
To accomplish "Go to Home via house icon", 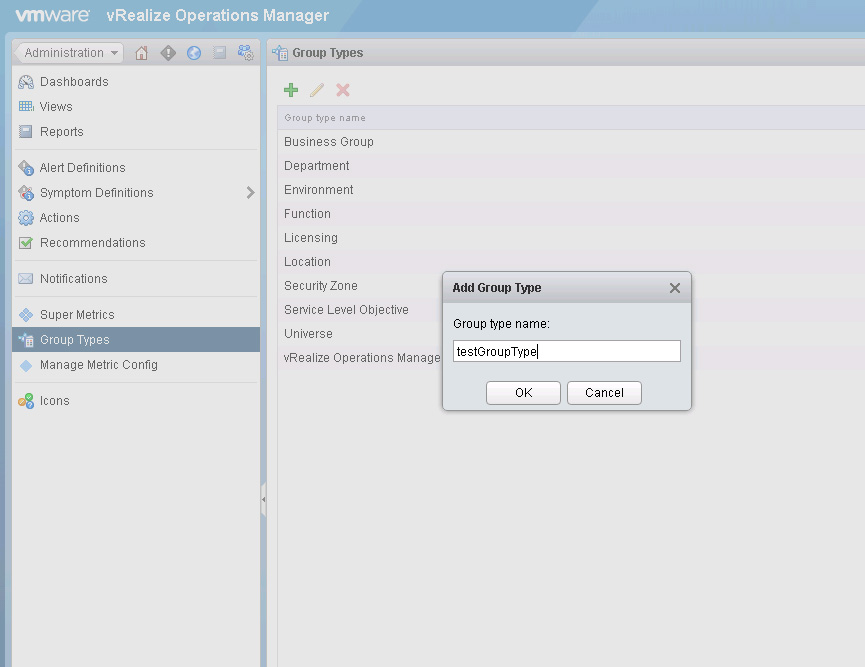I will [x=142, y=53].
